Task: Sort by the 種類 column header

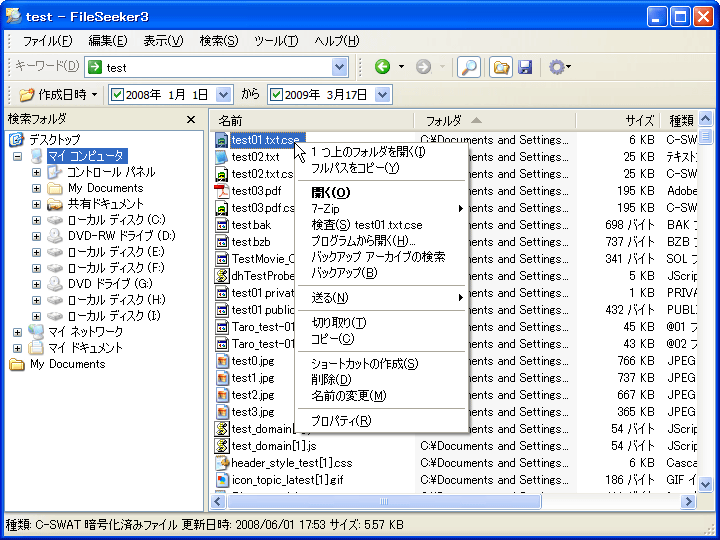Action: point(679,121)
